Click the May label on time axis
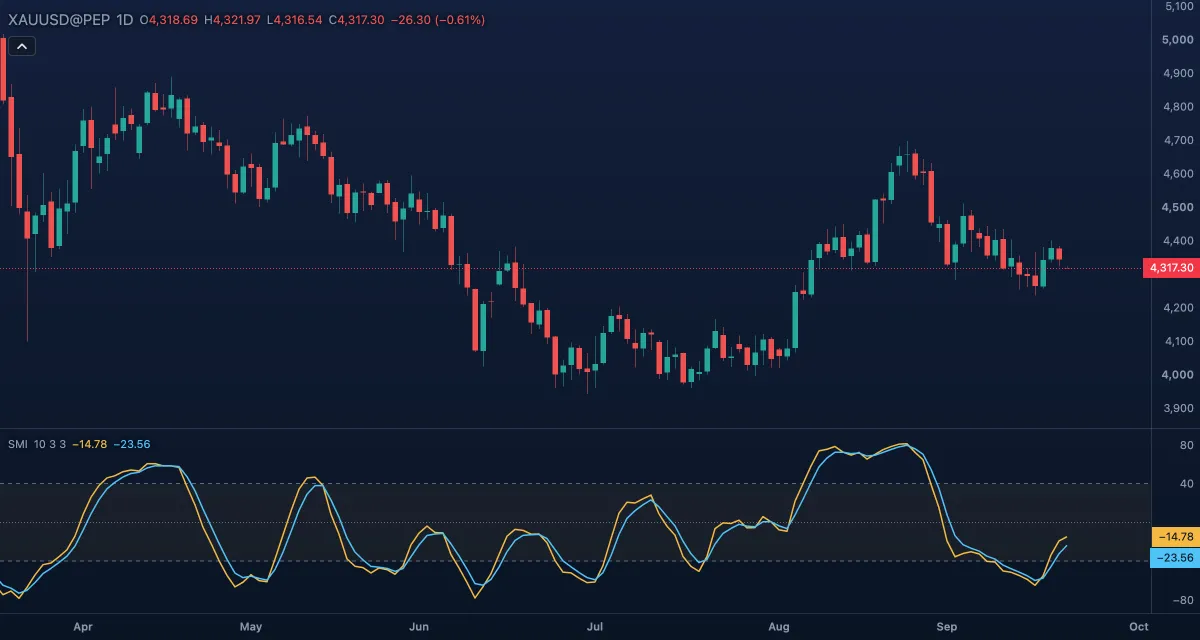The image size is (1200, 640). 251,627
